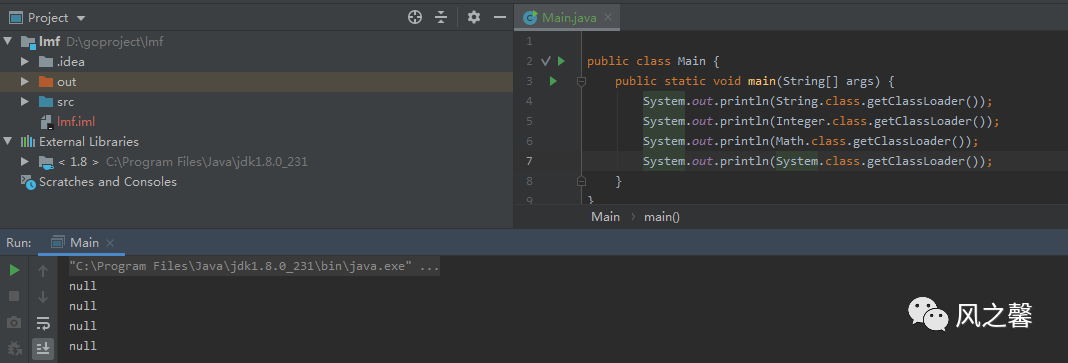Select the lmf.iml file
1068x363 pixels.
click(76, 122)
